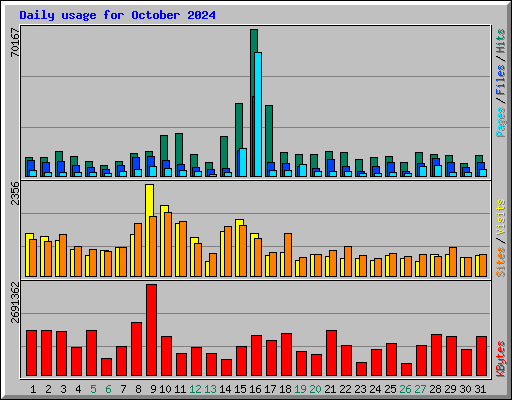This screenshot has height=400, width=512.
Task: Select the red KBytes bar for day 21
Action: point(331,353)
